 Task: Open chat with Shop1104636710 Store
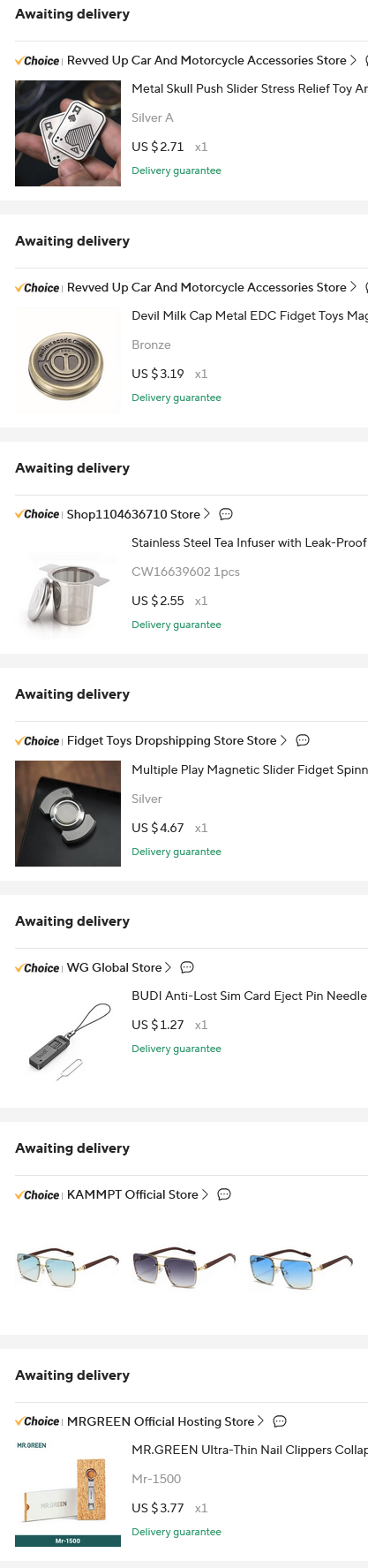point(226,514)
